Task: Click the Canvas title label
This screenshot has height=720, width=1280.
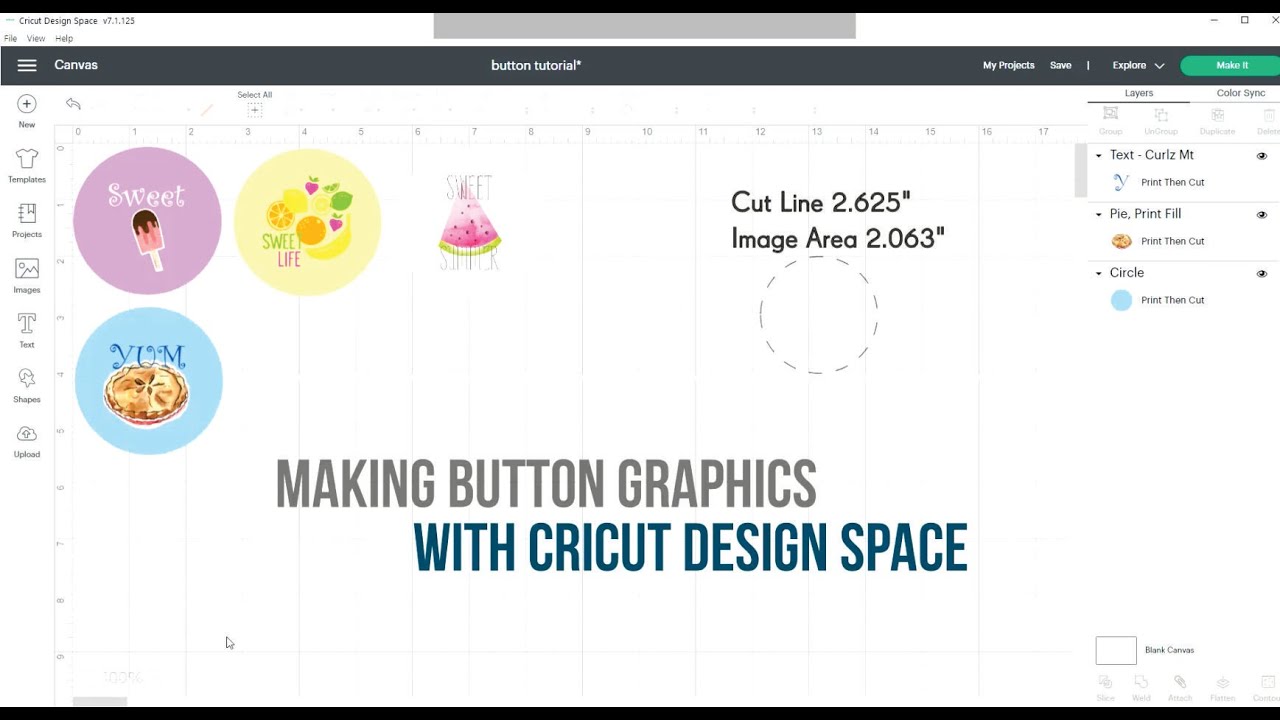Action: (x=76, y=65)
